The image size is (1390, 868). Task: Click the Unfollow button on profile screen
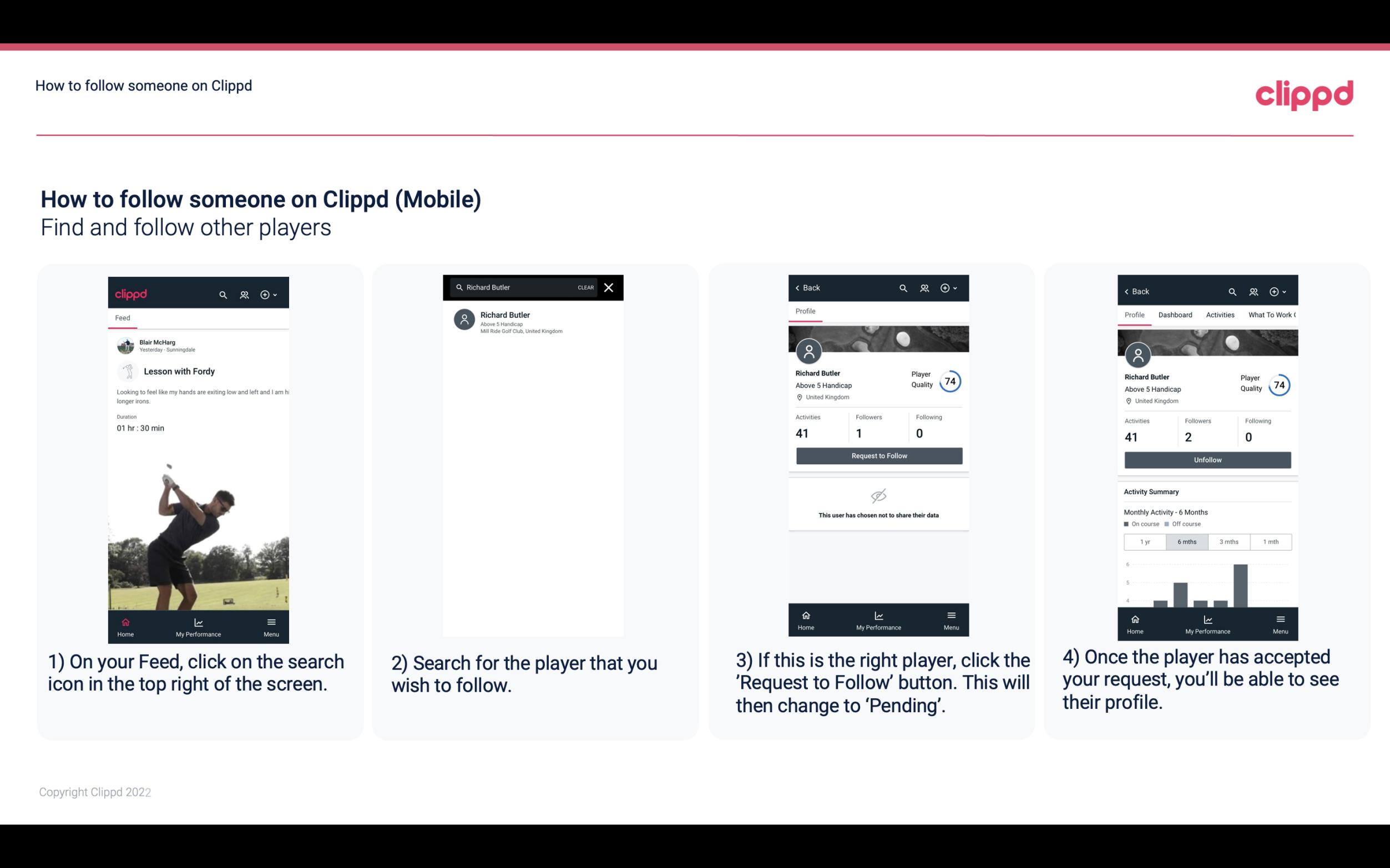[1206, 459]
